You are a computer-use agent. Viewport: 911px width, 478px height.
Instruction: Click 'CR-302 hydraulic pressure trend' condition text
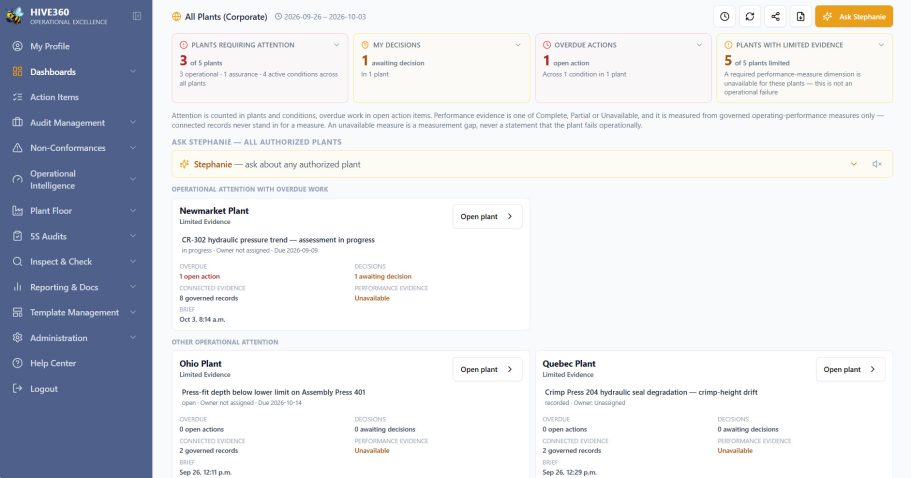pos(278,240)
